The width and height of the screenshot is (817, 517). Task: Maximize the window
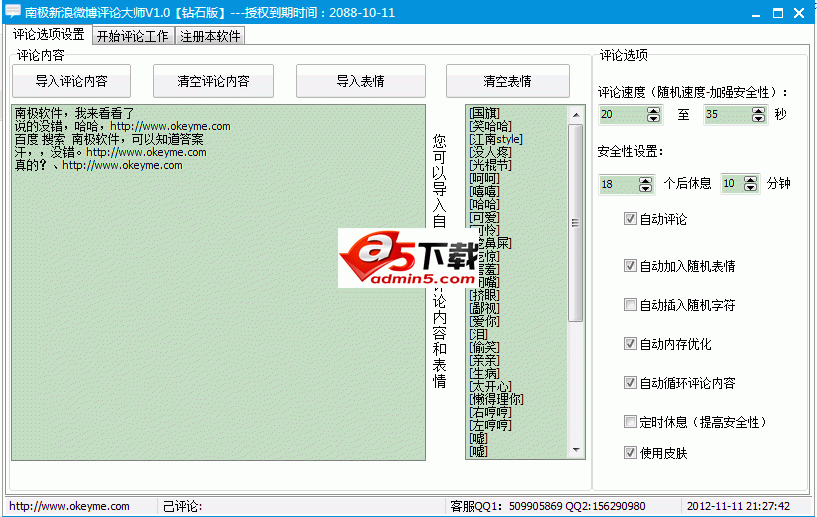tap(777, 13)
